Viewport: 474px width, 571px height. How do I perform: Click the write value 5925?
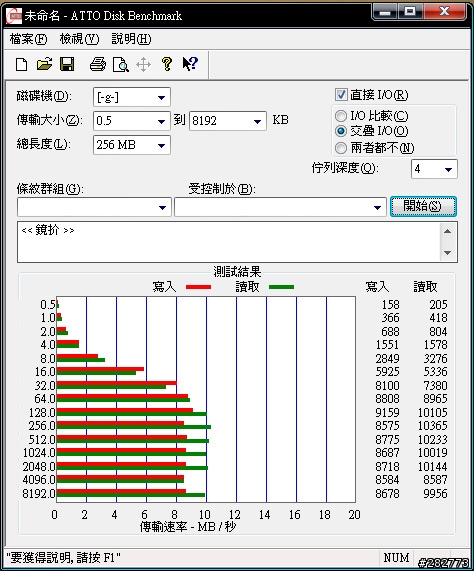click(x=387, y=372)
